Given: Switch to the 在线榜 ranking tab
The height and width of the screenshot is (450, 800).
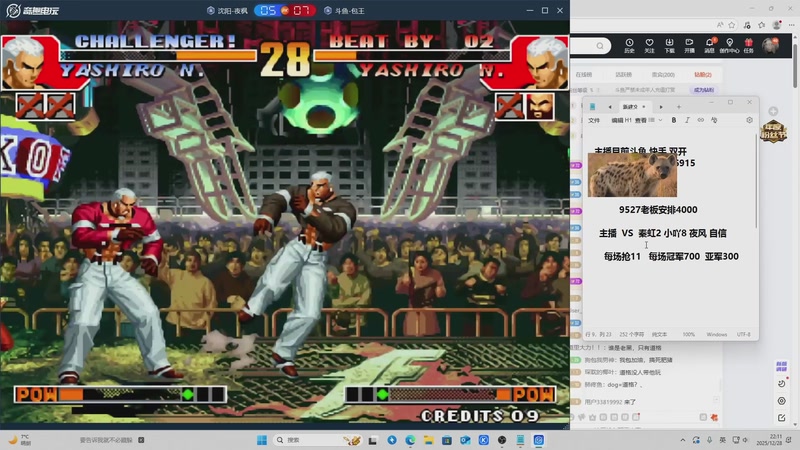Looking at the screenshot, I should click(584, 74).
